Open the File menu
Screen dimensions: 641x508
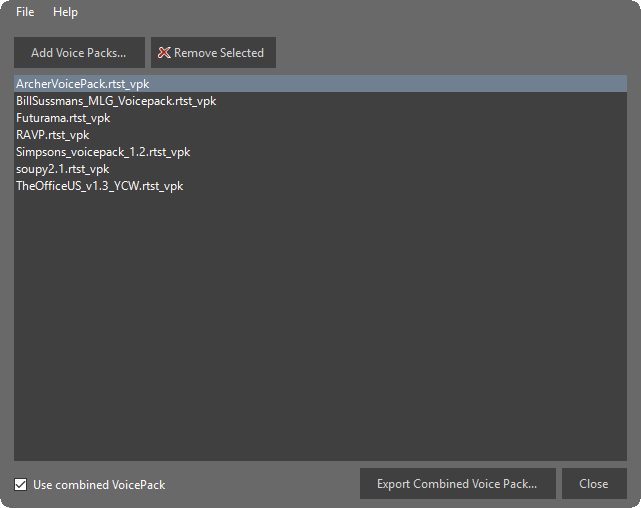click(x=25, y=12)
